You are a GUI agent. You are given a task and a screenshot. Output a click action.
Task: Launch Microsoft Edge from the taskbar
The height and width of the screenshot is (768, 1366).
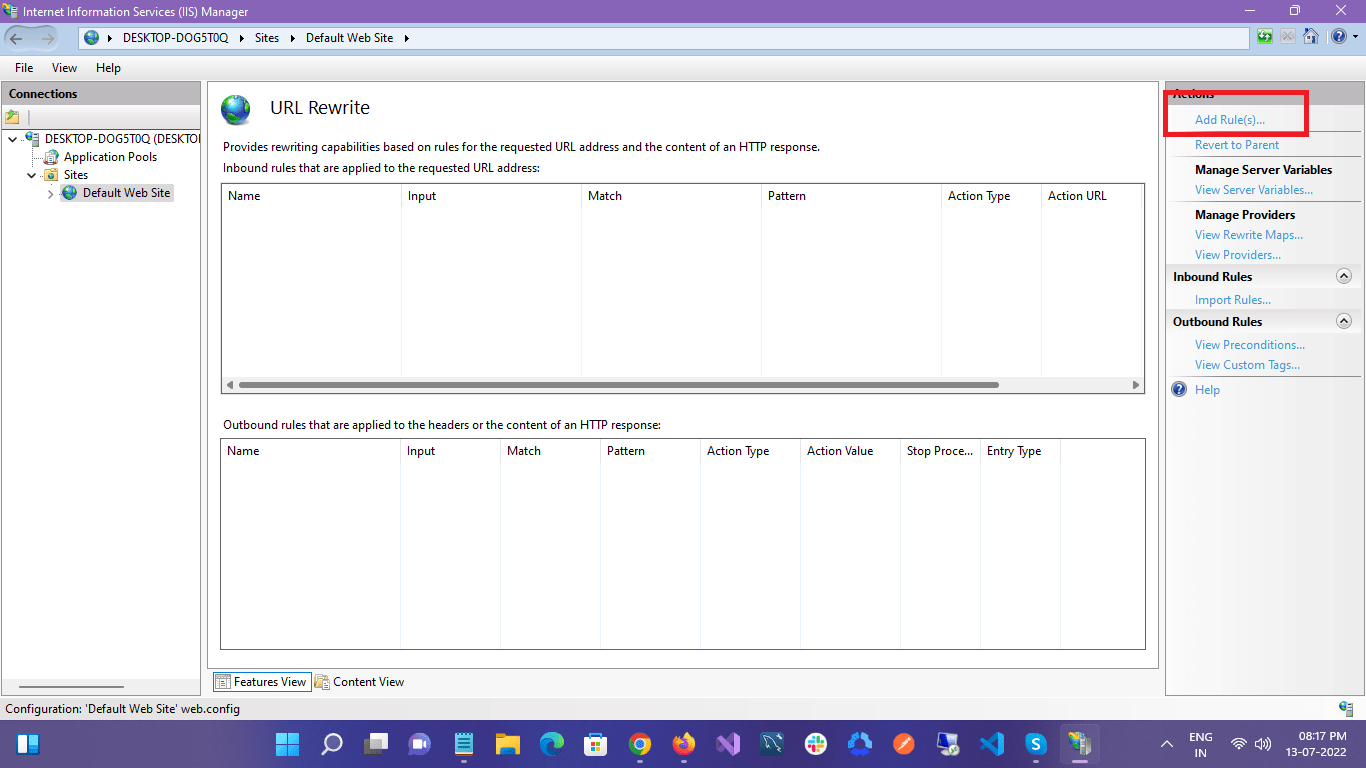coord(552,744)
